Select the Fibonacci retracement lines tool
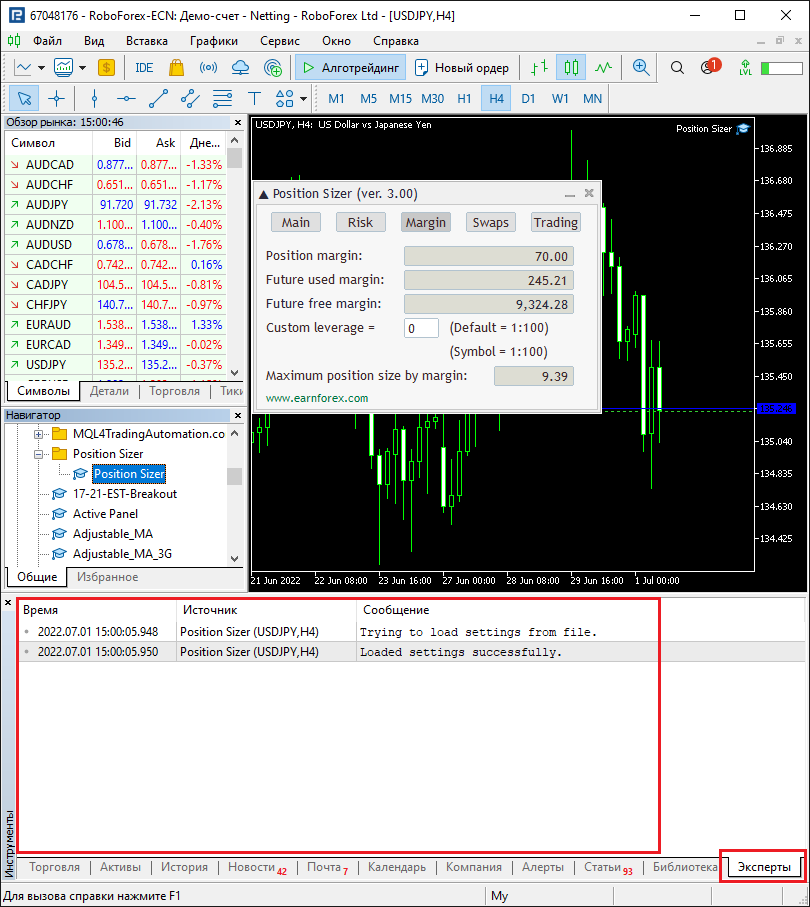Screen dimensions: 810x907 (222, 98)
